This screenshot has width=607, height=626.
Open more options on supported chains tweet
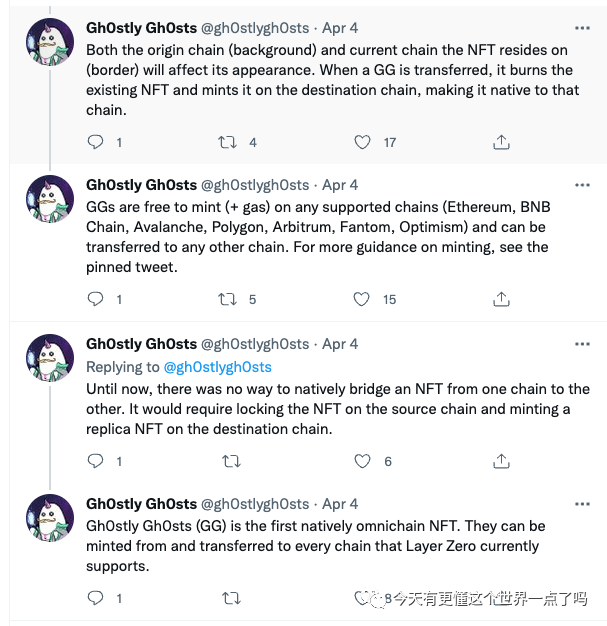click(581, 185)
